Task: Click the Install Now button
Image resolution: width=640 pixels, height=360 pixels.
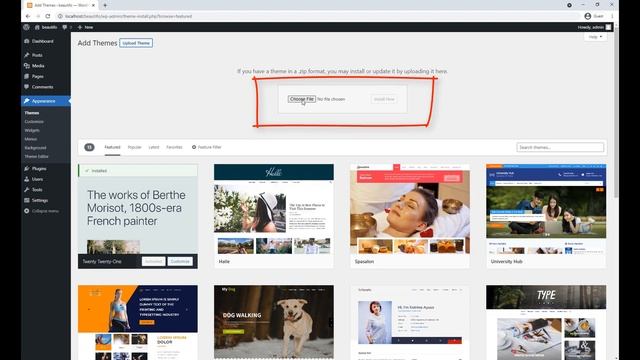Action: (x=384, y=99)
